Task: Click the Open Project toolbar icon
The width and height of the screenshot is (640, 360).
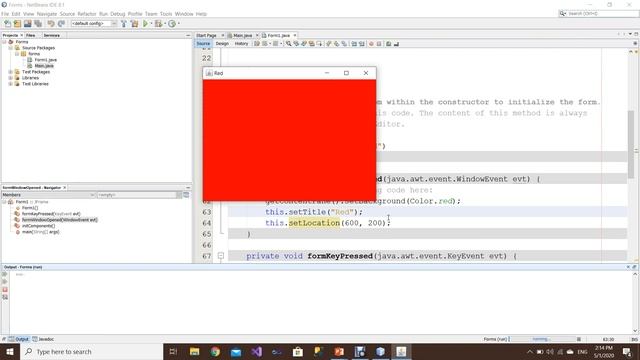Action: click(x=28, y=24)
